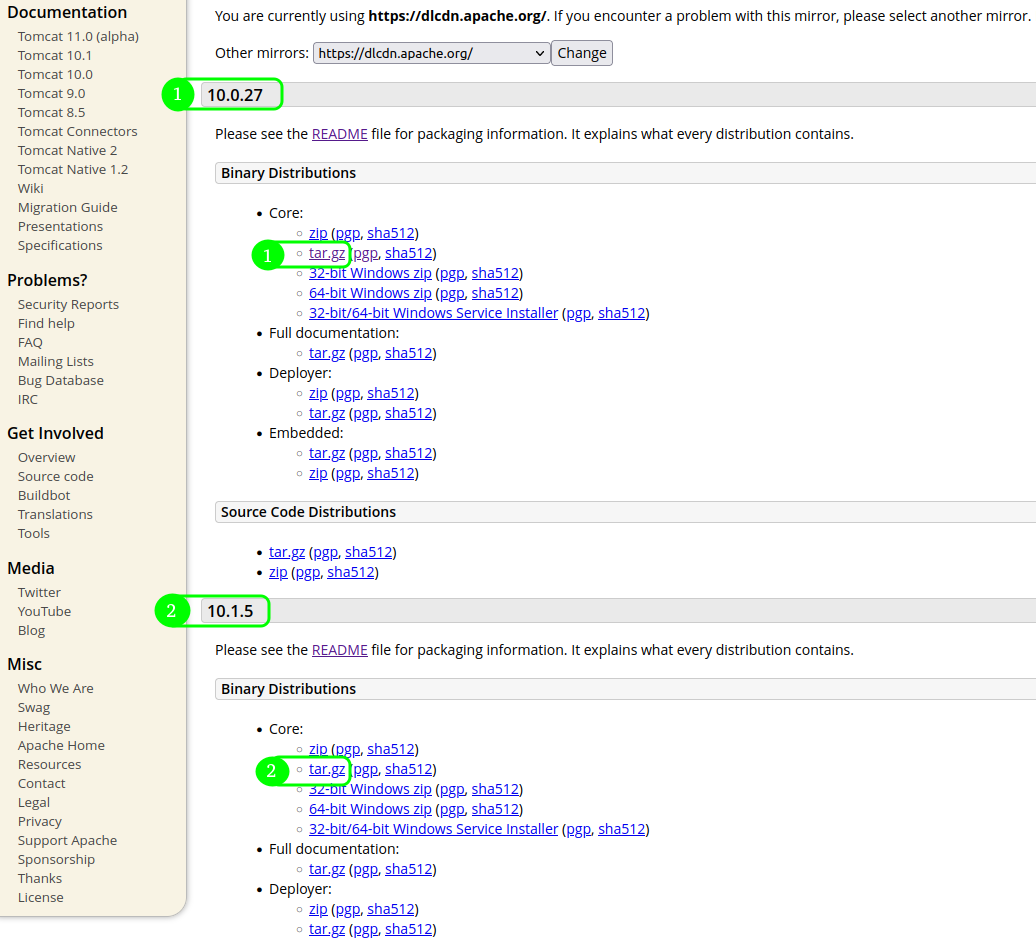Image resolution: width=1036 pixels, height=941 pixels.
Task: Click the Find help link
Action: click(46, 324)
